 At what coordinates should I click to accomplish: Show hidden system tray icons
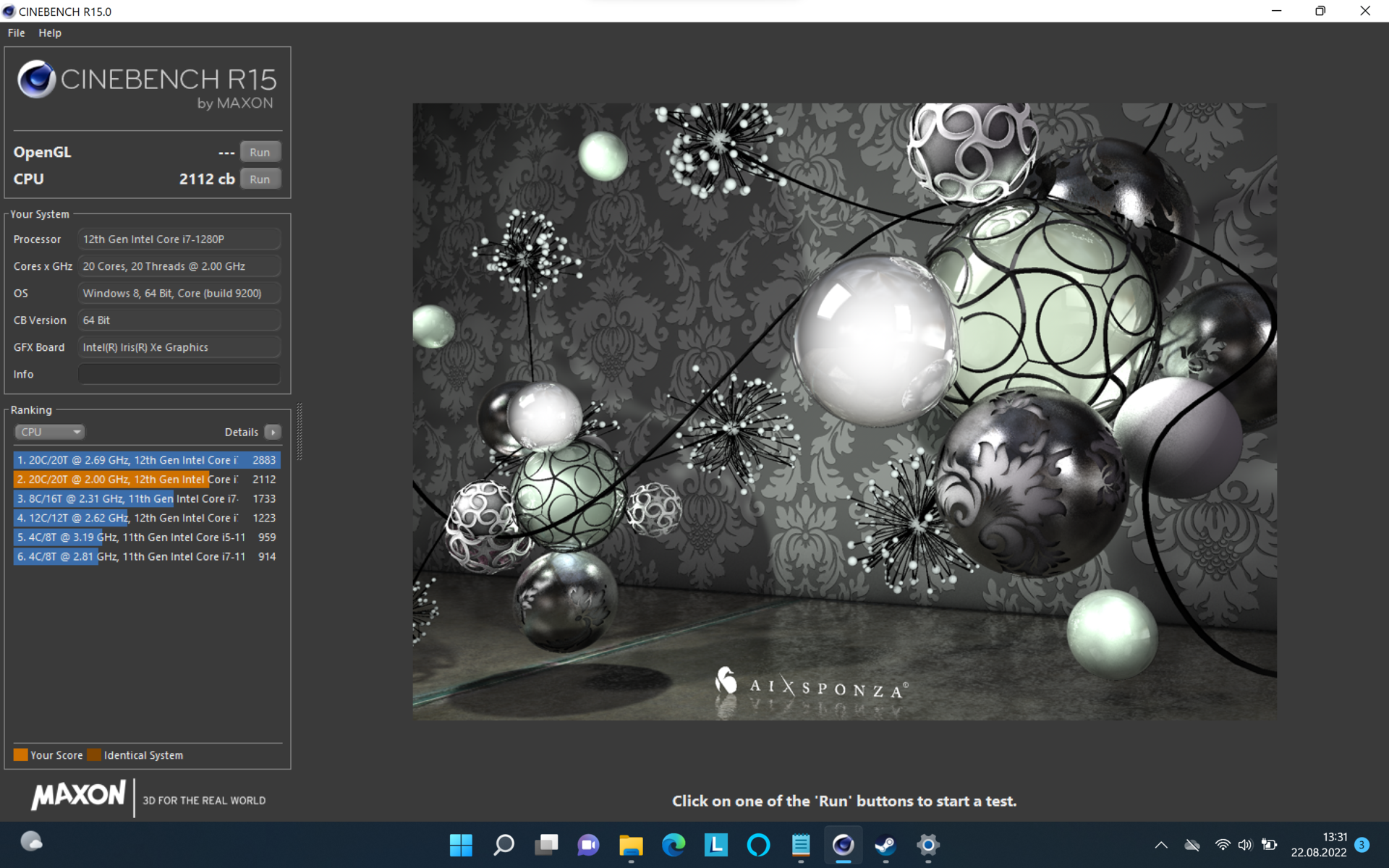[1161, 845]
